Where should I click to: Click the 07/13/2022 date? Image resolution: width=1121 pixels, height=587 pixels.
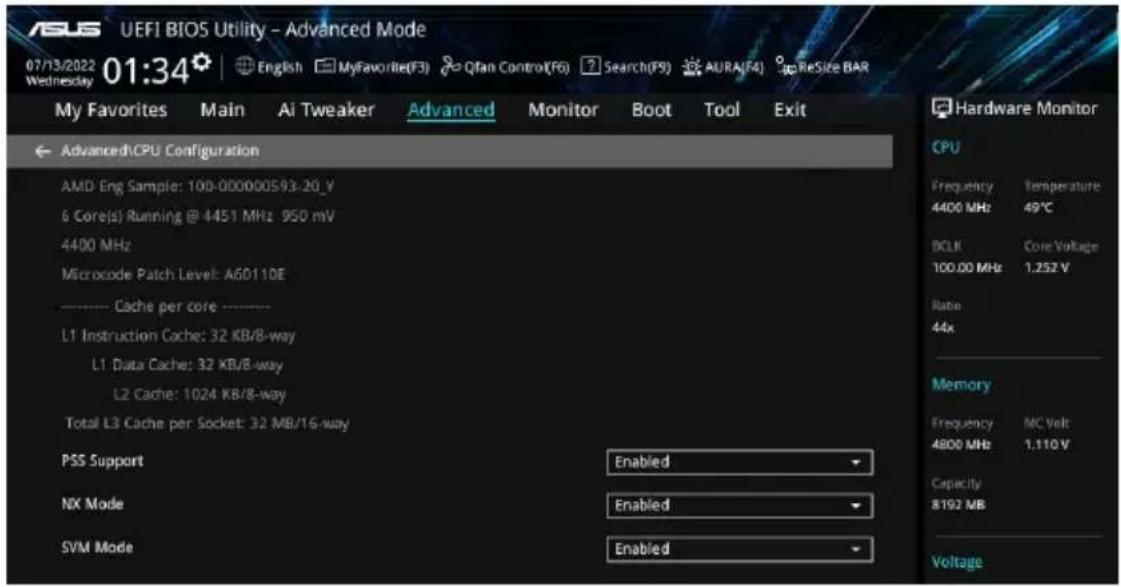(x=60, y=65)
